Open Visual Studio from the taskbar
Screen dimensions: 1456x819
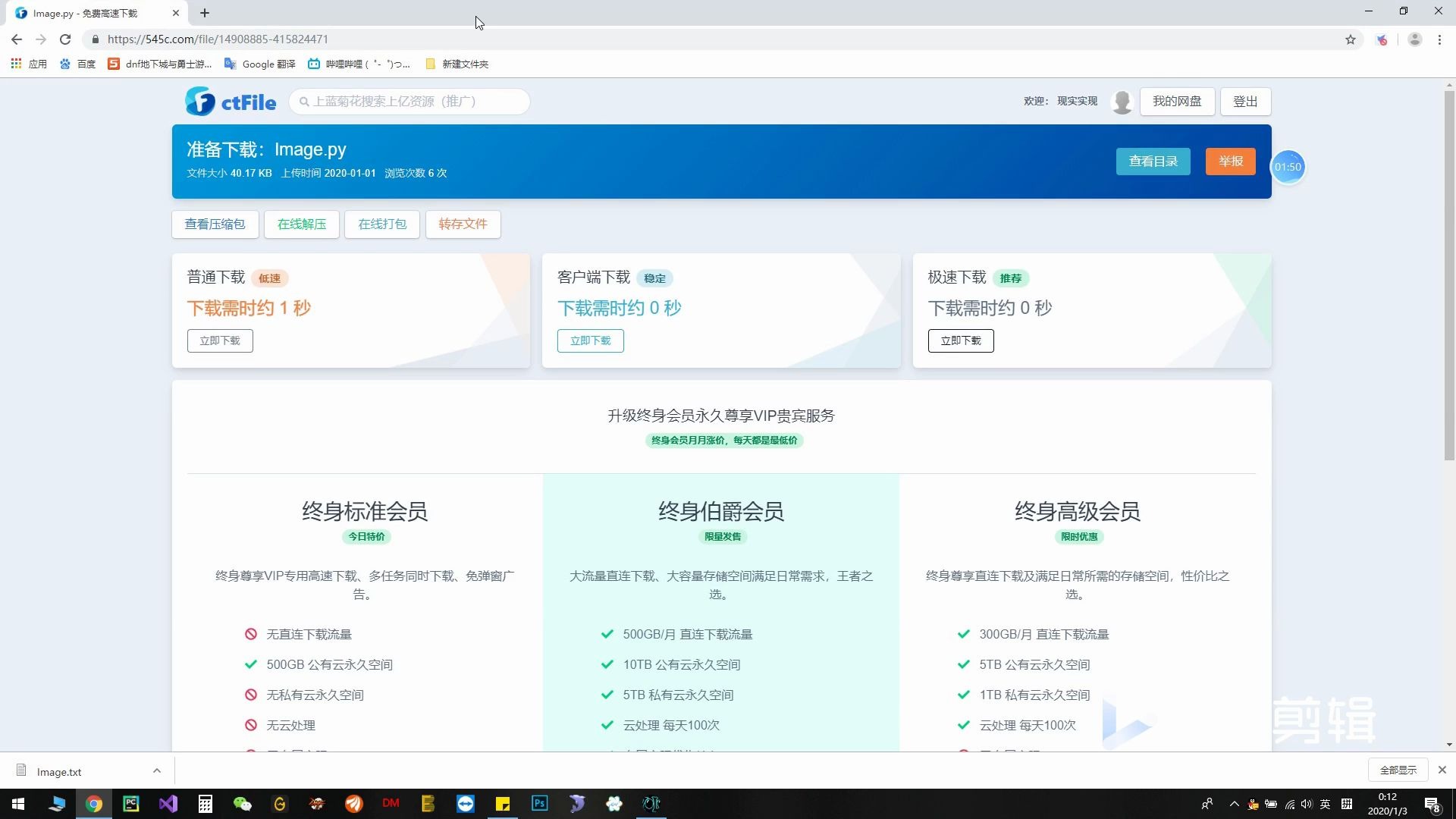[168, 804]
